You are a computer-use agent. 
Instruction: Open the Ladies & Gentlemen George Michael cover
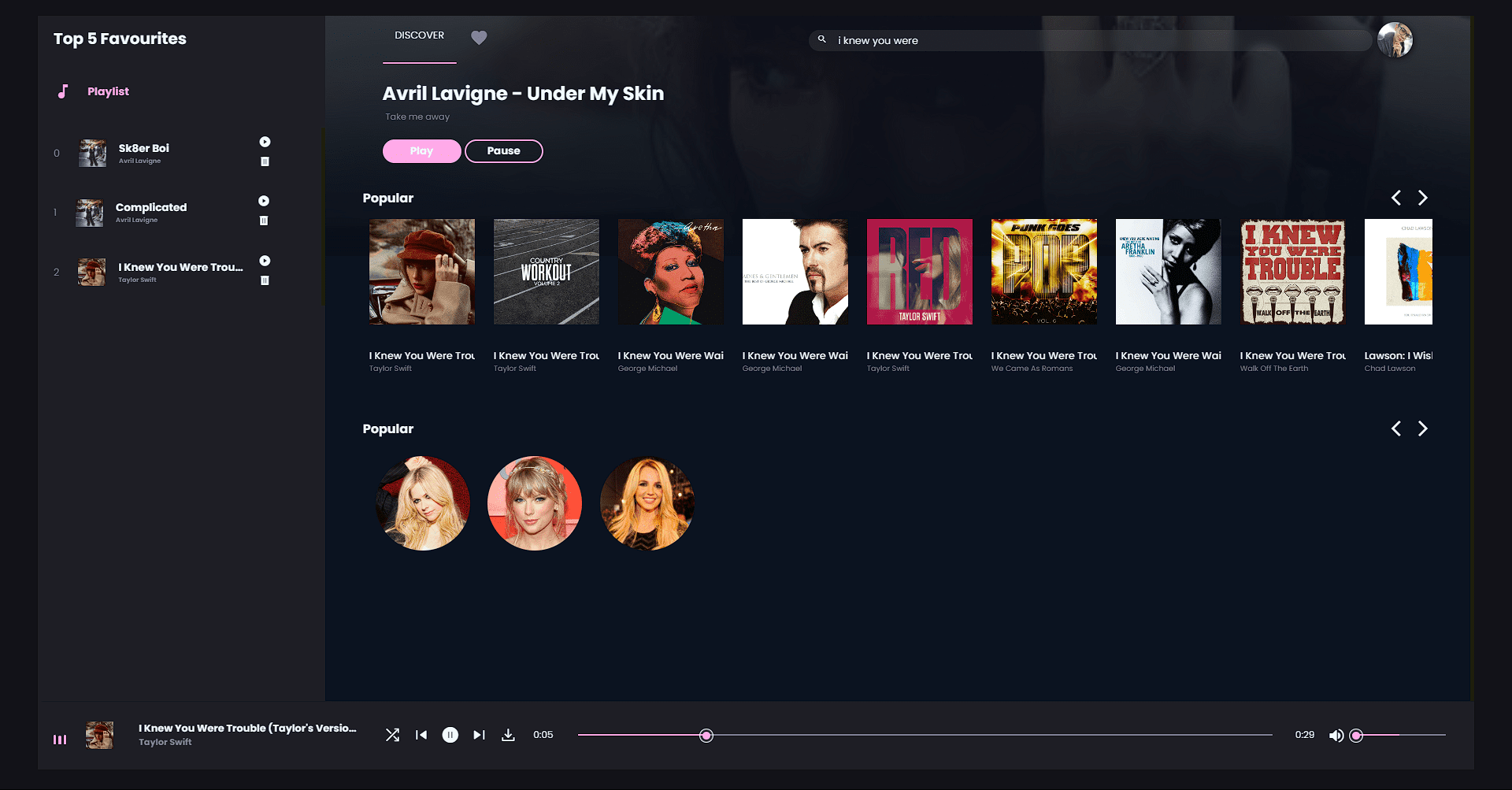[x=795, y=272]
